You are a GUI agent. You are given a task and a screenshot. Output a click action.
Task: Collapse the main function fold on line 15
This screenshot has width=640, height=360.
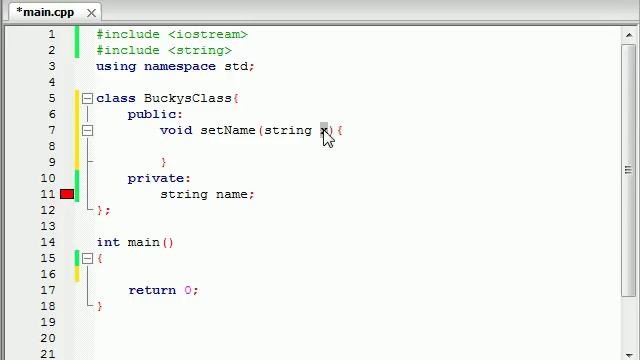pos(87,258)
